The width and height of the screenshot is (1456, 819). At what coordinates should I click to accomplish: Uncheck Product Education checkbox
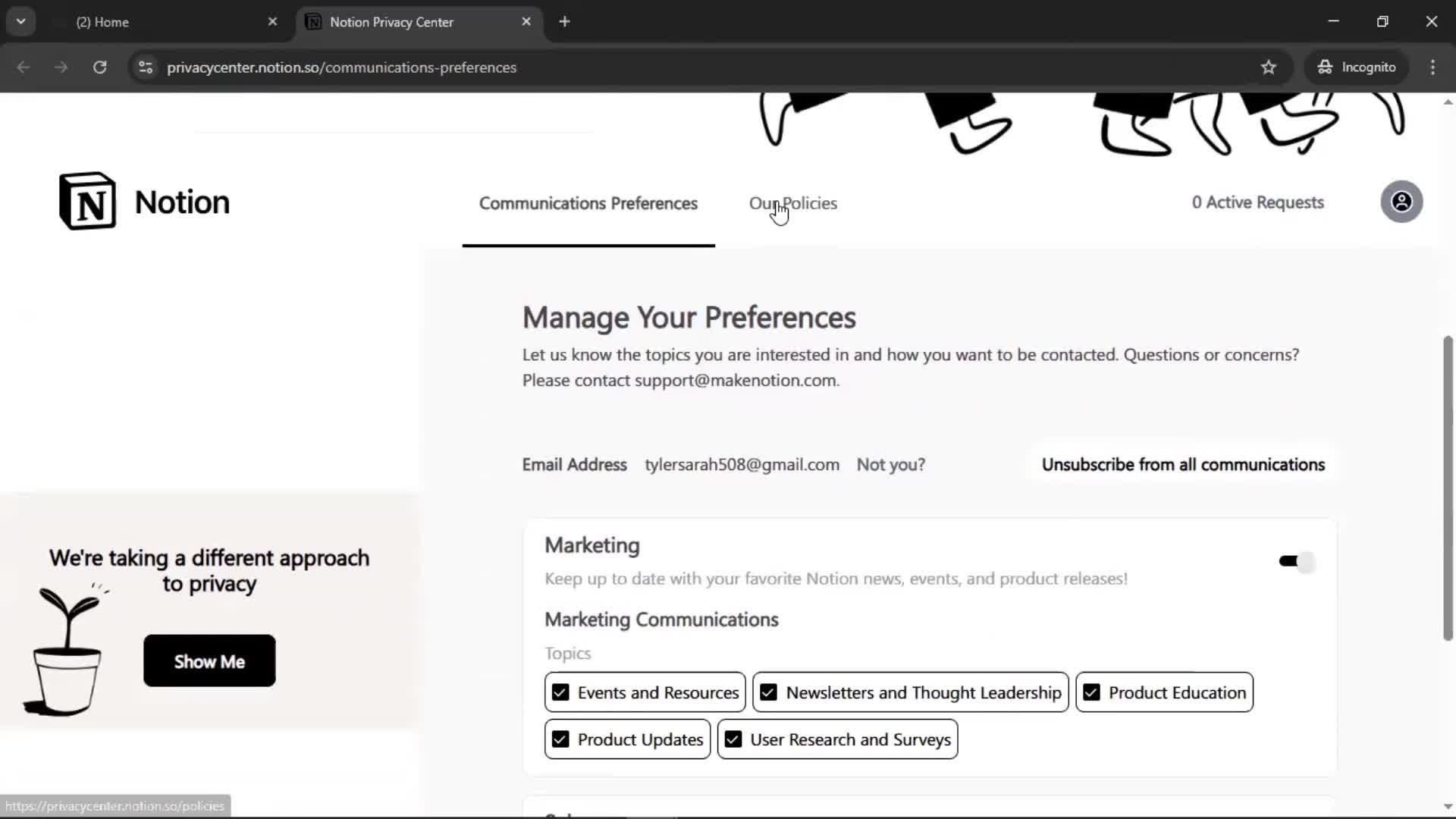[x=1091, y=693]
